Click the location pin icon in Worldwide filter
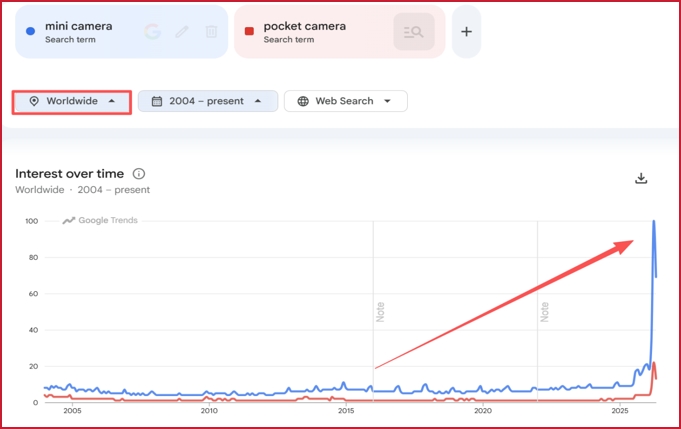681x429 pixels. [34, 101]
